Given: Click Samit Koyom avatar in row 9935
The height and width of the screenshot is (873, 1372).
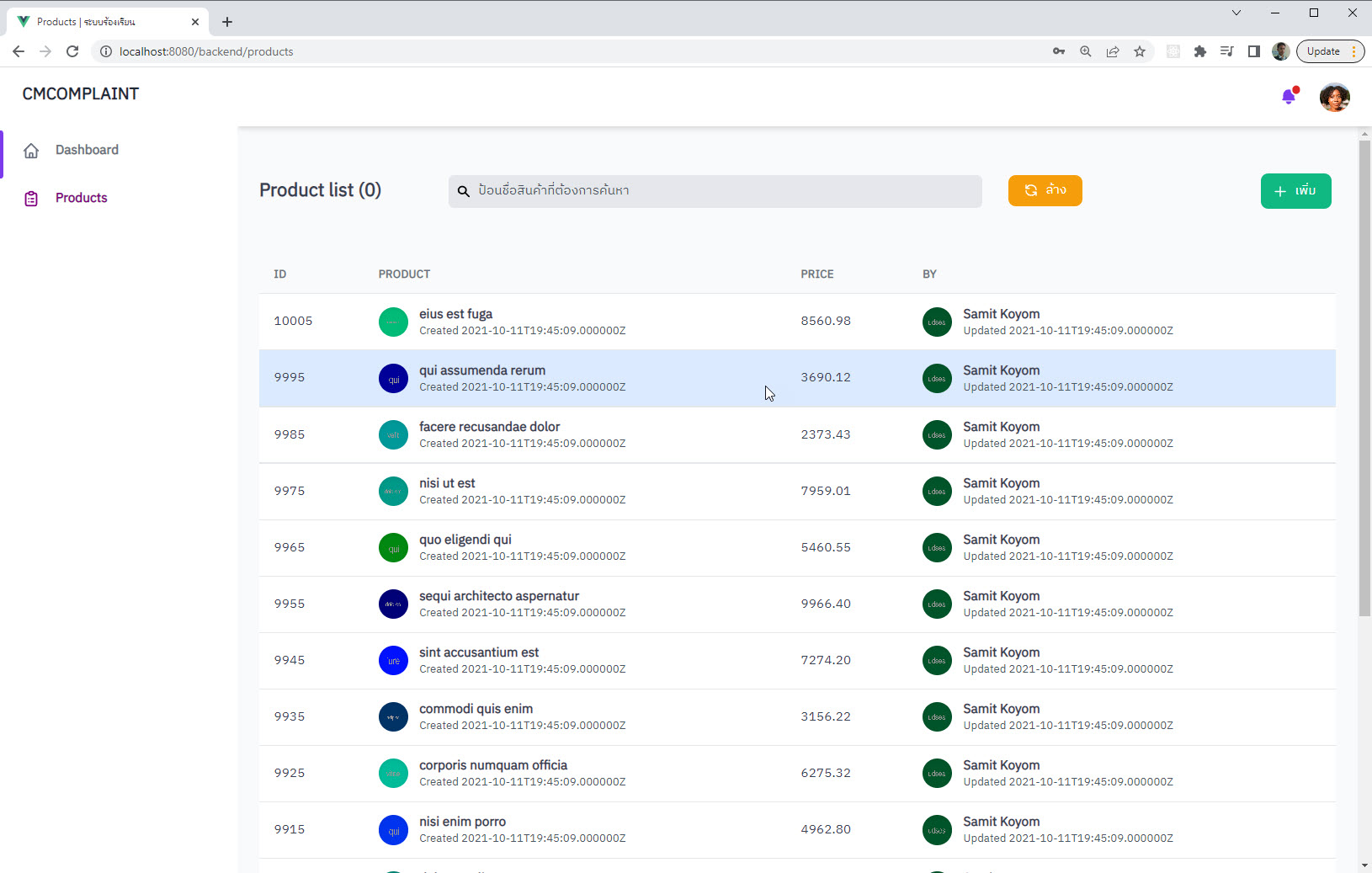Looking at the screenshot, I should [937, 716].
